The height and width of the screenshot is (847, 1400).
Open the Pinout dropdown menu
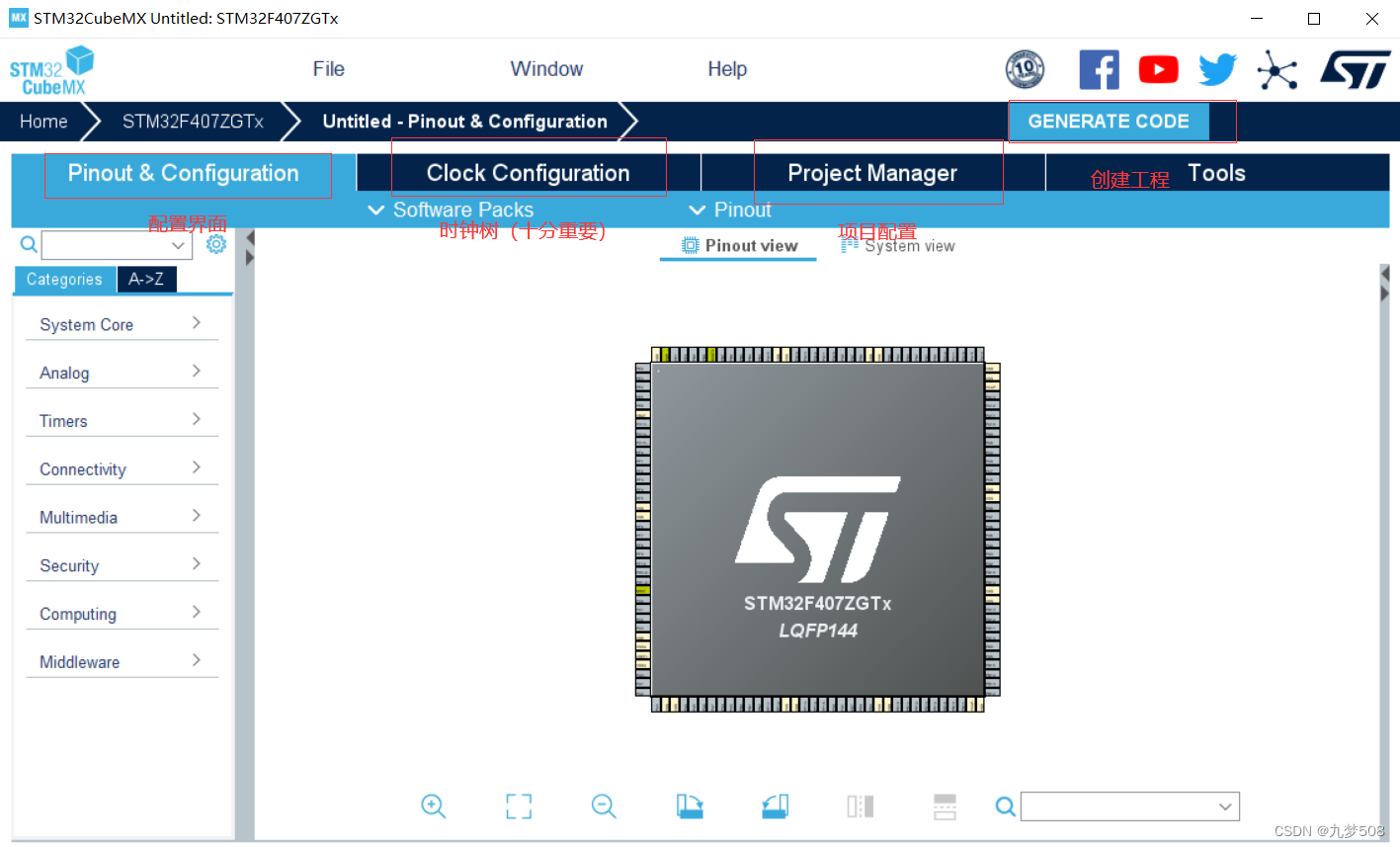(x=730, y=210)
